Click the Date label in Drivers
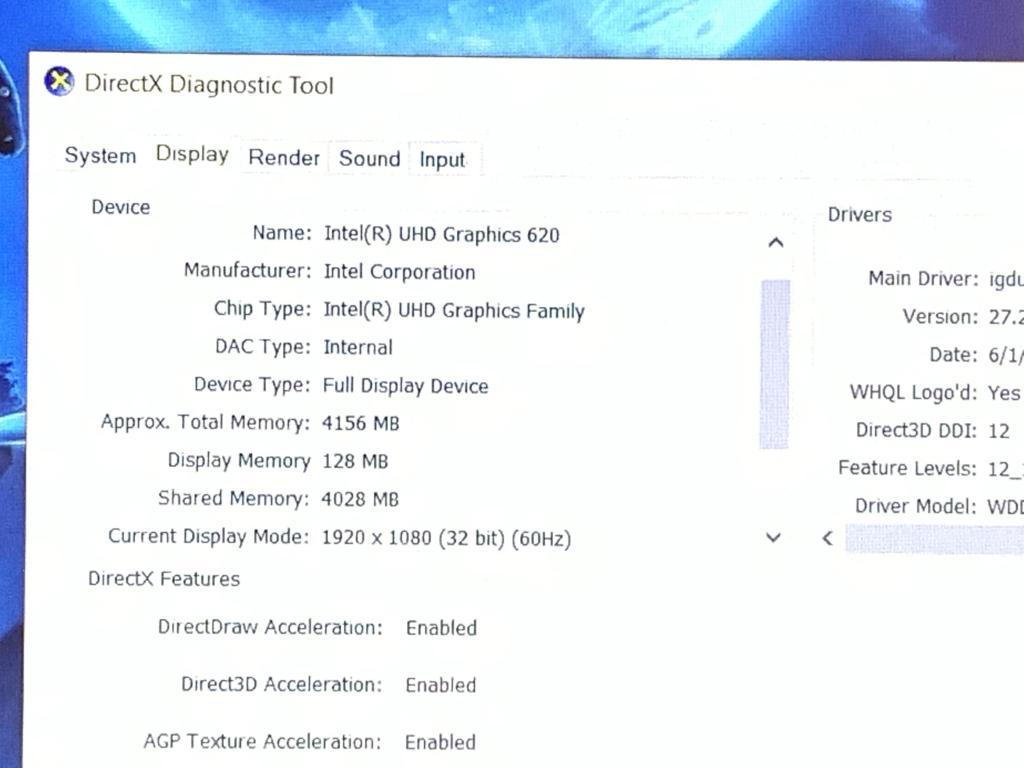1024x768 pixels. click(x=954, y=355)
